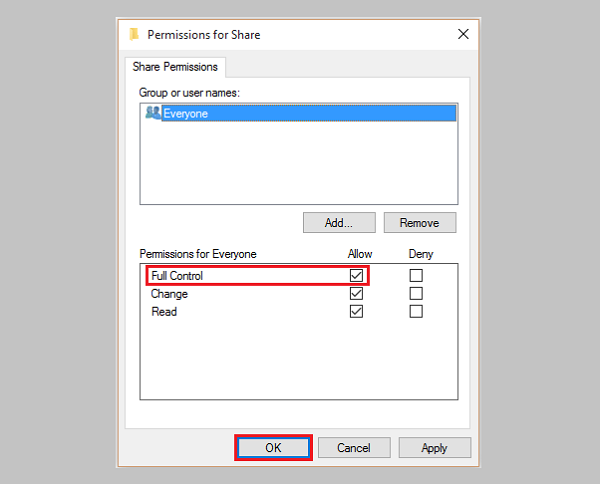Toggle the Allow checkbox for Read
Image resolution: width=600 pixels, height=484 pixels.
(x=356, y=311)
